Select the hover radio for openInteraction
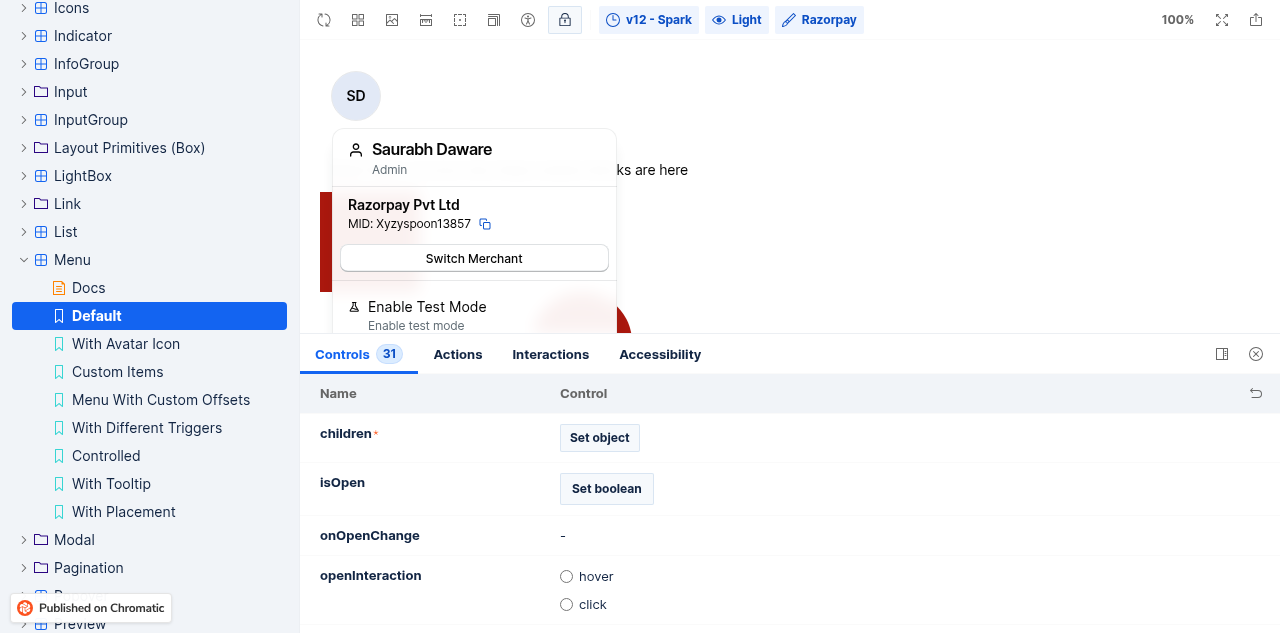This screenshot has height=633, width=1280. (x=567, y=577)
